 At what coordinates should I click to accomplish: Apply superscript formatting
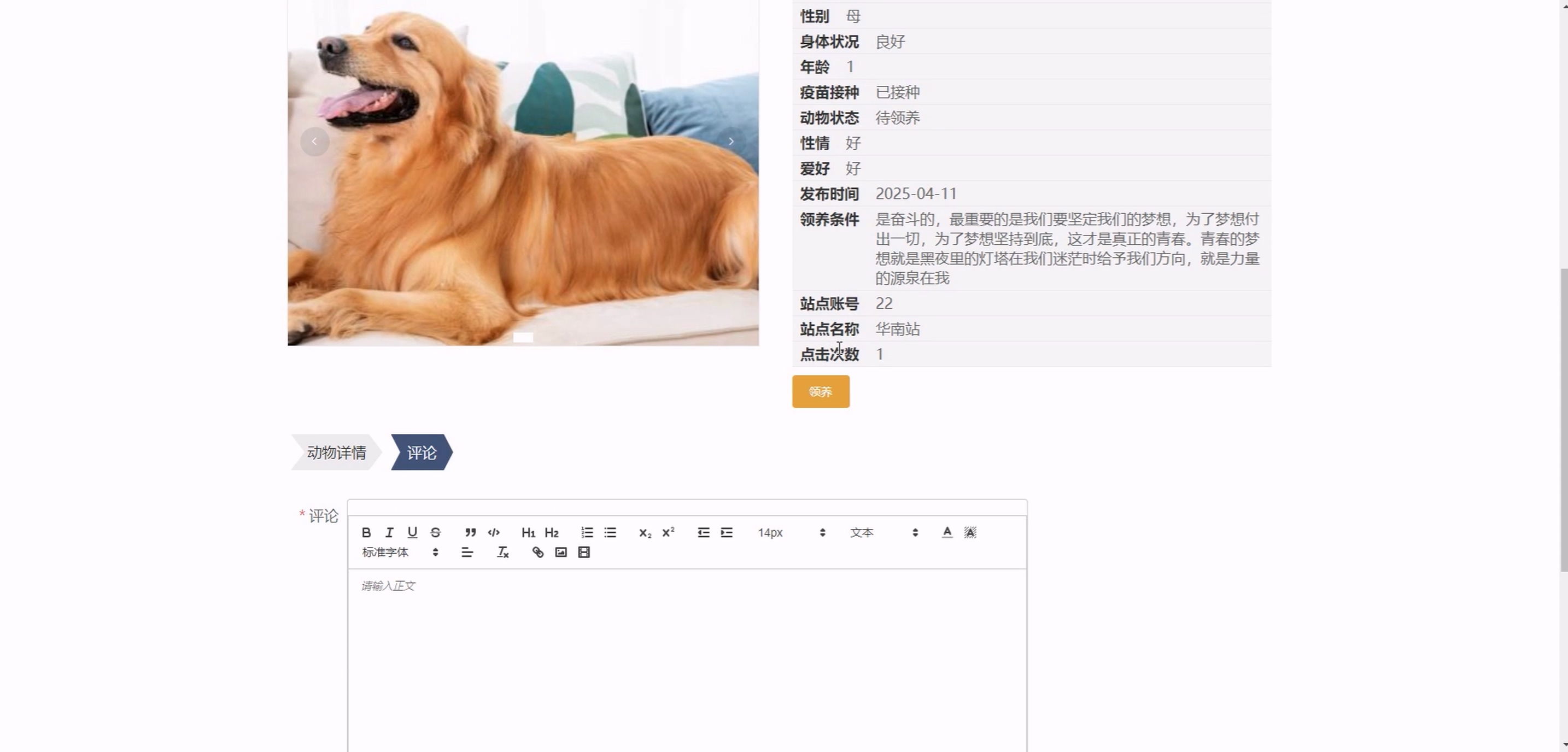668,532
